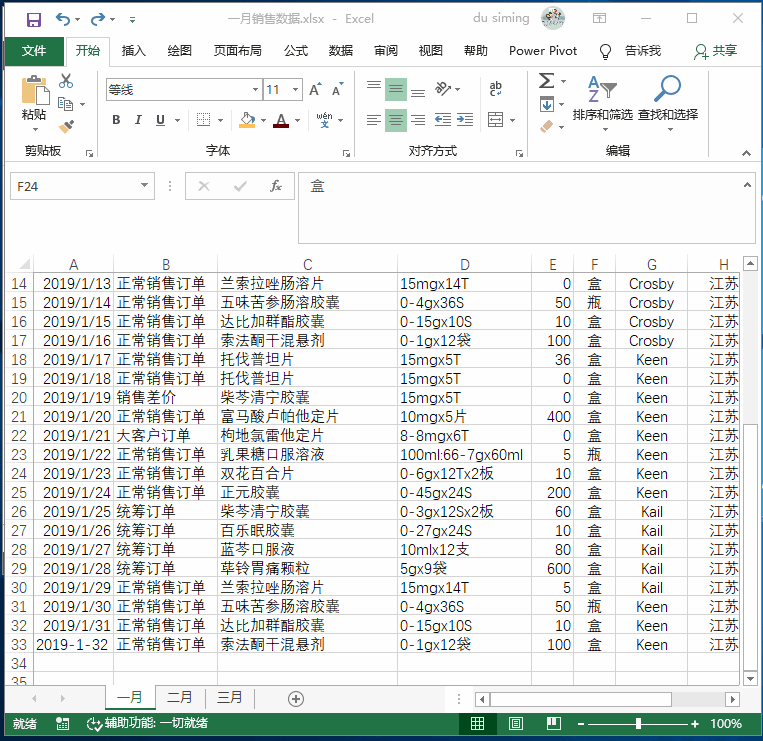Click the Format Painter brush icon
This screenshot has height=741, width=763.
(x=66, y=127)
